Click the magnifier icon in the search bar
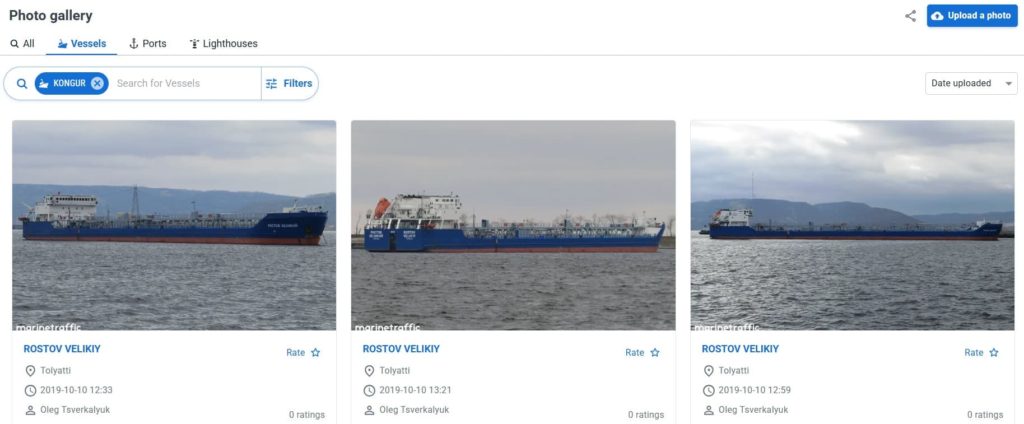The width and height of the screenshot is (1024, 424). (x=22, y=84)
